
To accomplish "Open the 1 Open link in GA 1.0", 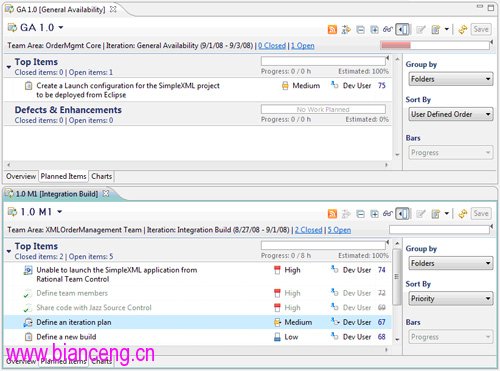I will click(303, 46).
